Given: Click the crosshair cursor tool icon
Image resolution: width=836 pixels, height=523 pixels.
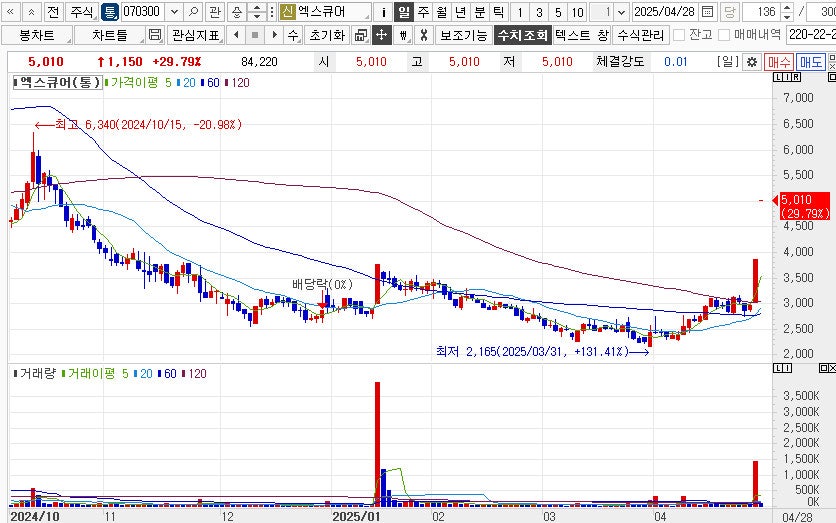Looking at the screenshot, I should [x=381, y=35].
